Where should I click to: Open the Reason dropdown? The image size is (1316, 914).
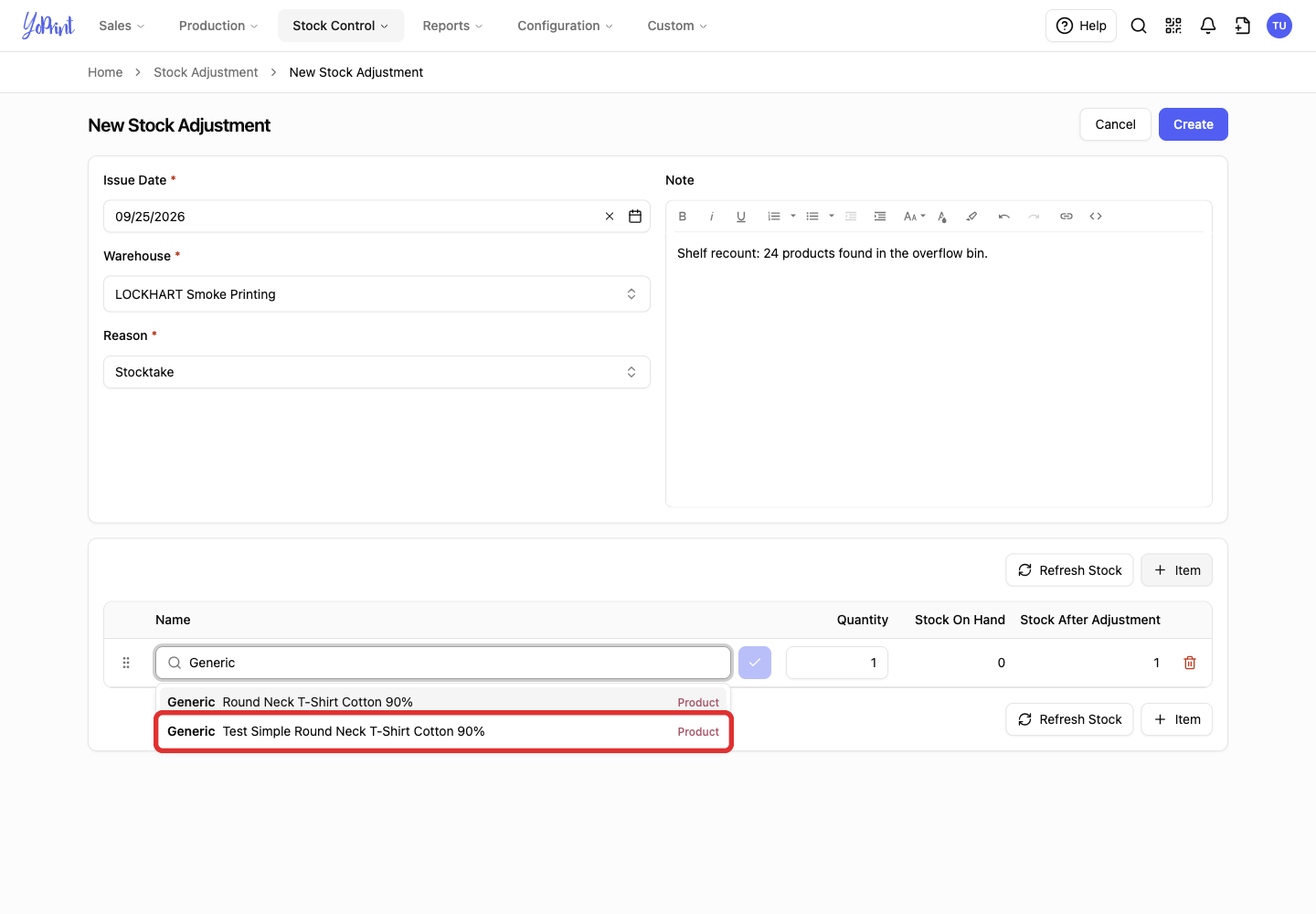(377, 372)
